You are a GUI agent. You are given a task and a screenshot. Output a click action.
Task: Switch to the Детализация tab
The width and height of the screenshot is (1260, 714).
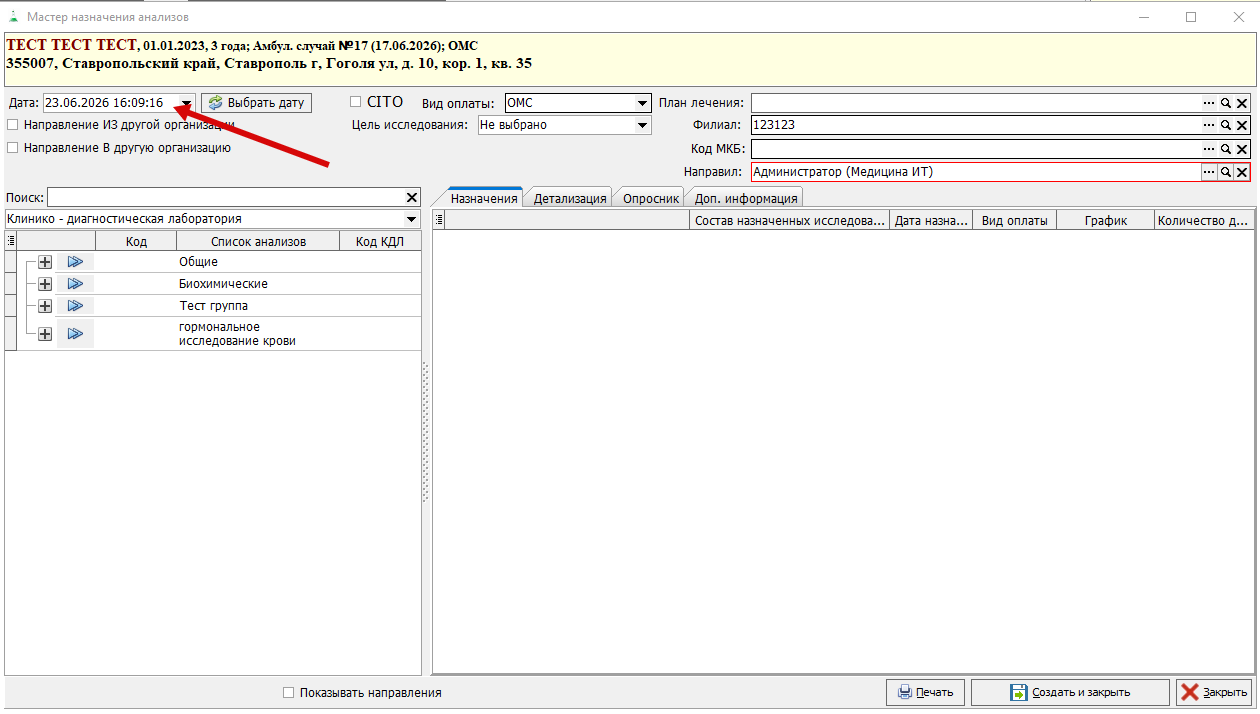point(570,198)
